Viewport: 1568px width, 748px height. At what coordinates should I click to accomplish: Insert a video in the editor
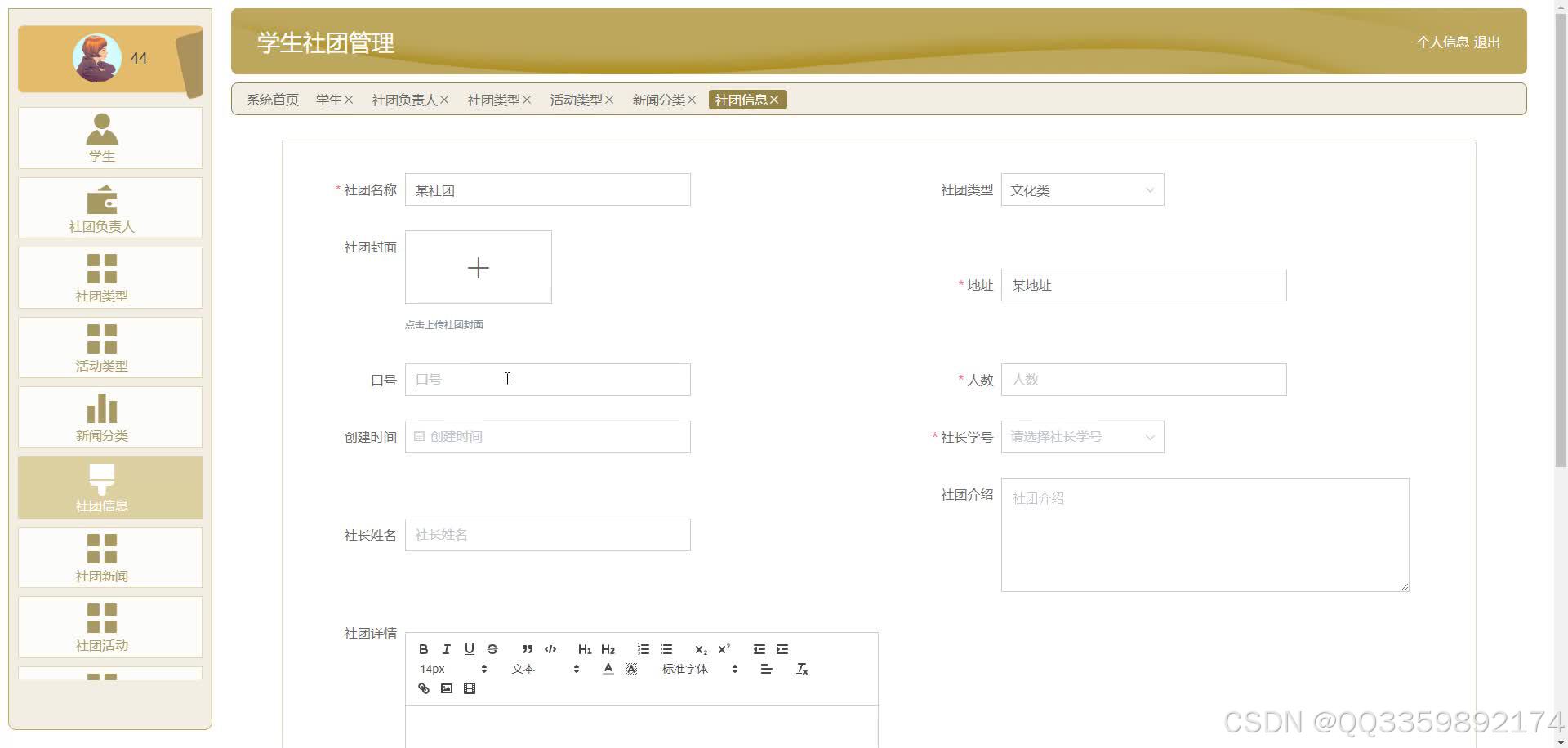pos(469,688)
